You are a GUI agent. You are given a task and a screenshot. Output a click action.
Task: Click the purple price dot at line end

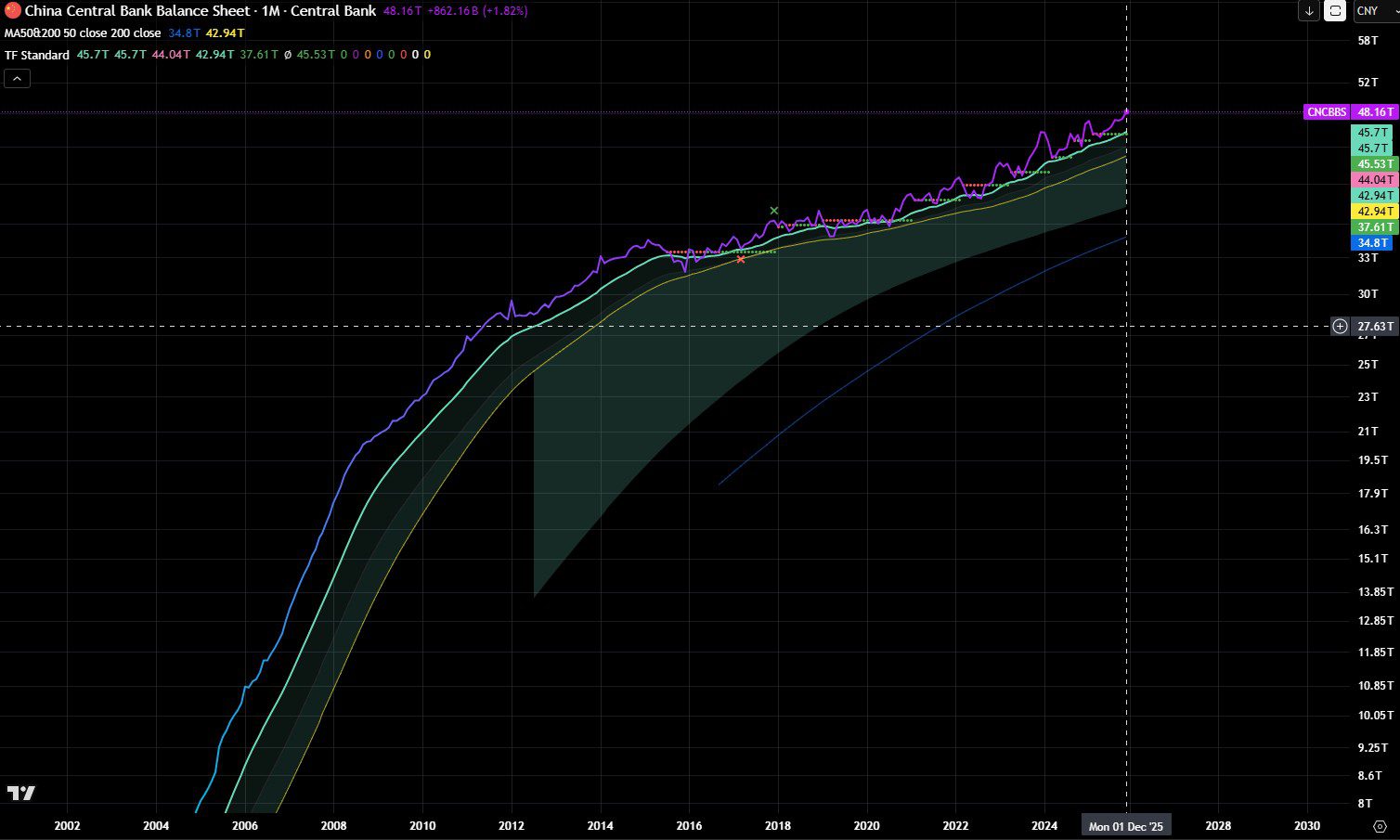[1127, 111]
